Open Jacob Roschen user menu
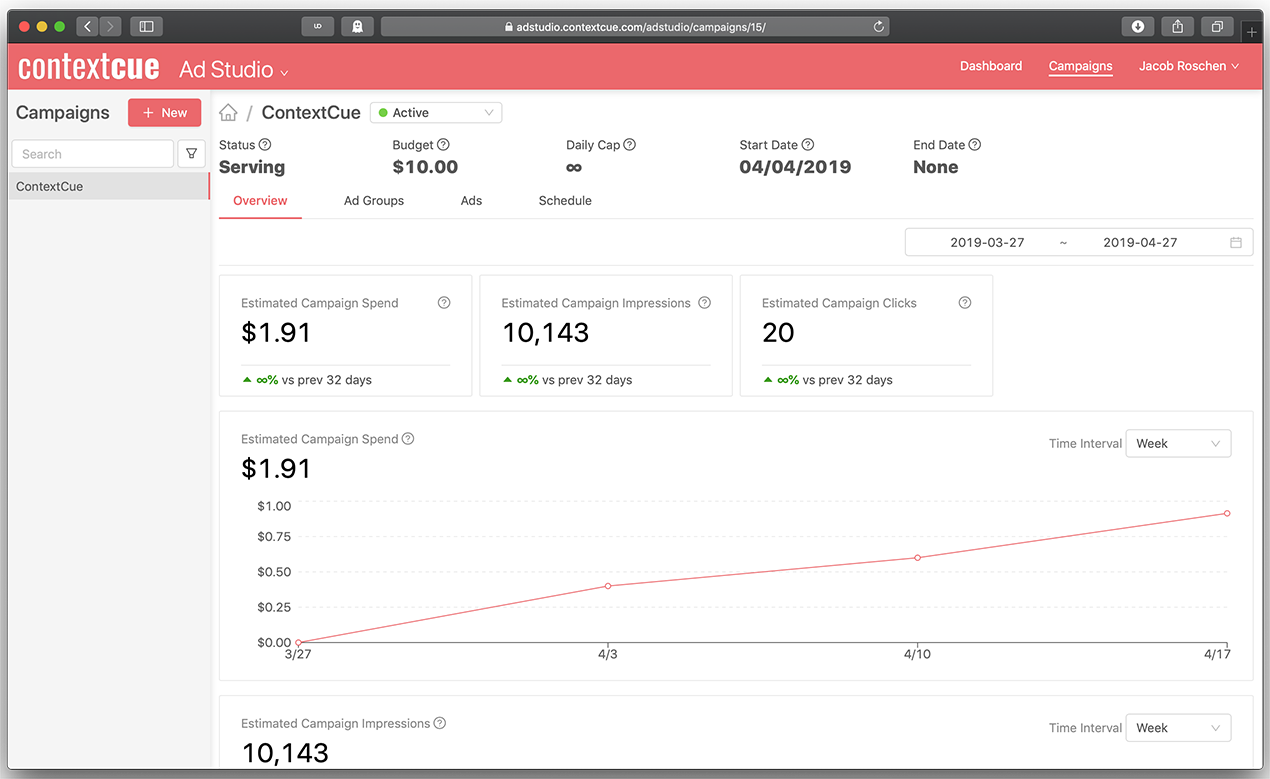 pyautogui.click(x=1189, y=66)
